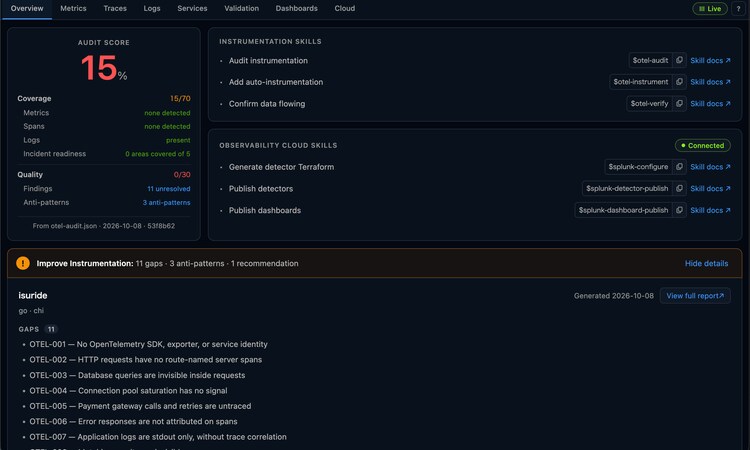Copy the $splunk-detector-publish skill command
Image resolution: width=750 pixels, height=450 pixels.
(x=679, y=188)
